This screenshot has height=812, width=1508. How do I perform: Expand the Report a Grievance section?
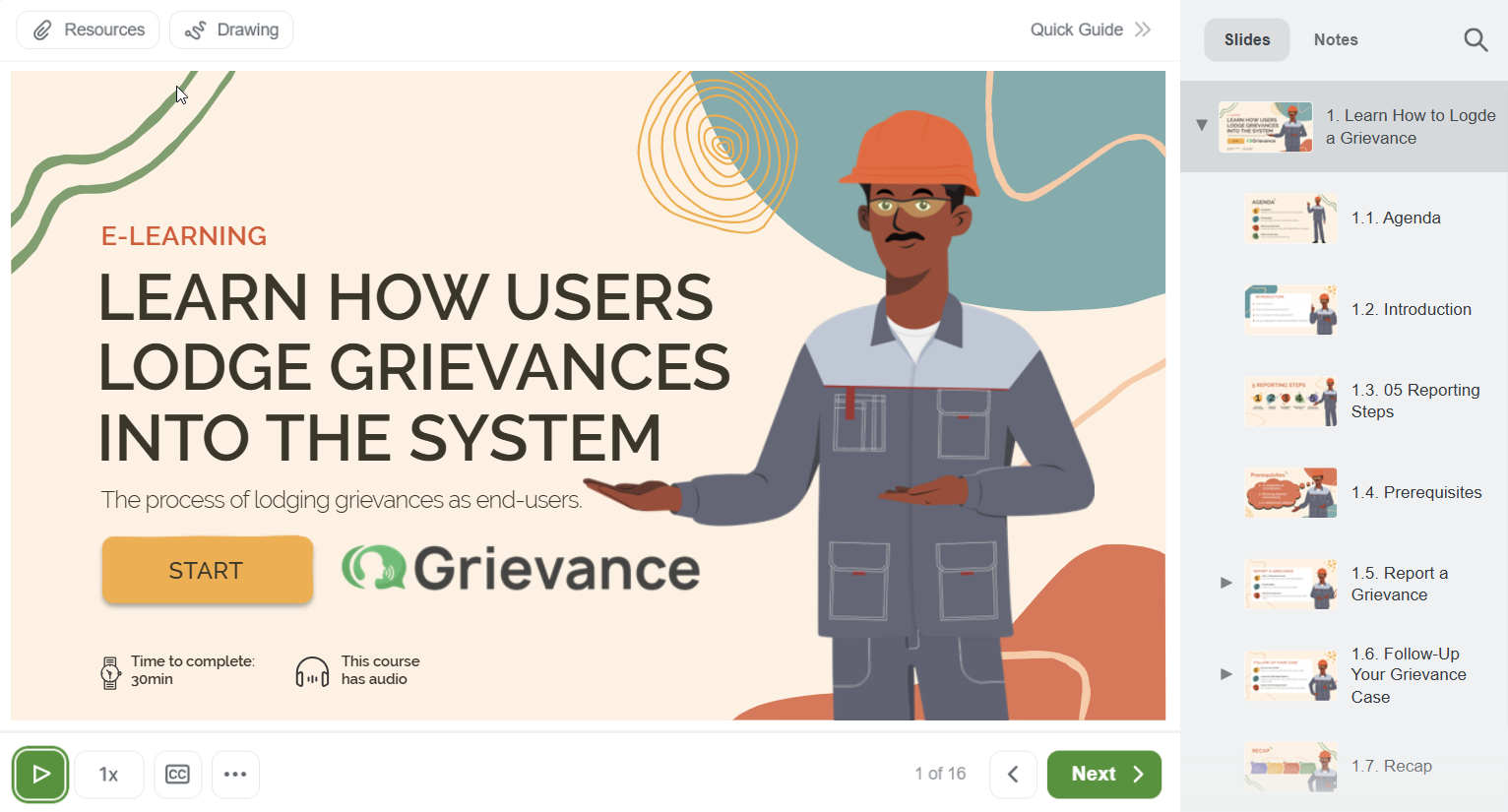(1225, 583)
